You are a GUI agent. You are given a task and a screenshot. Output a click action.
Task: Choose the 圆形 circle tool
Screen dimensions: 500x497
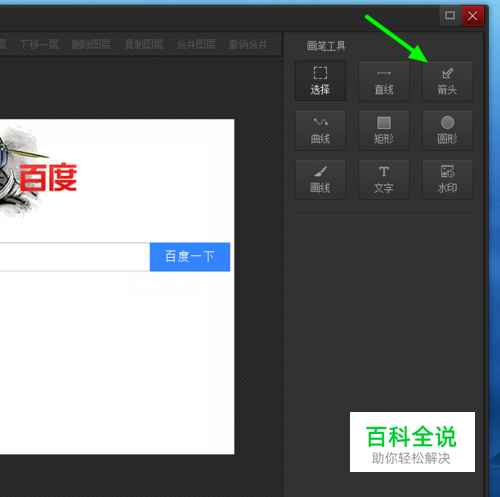448,130
